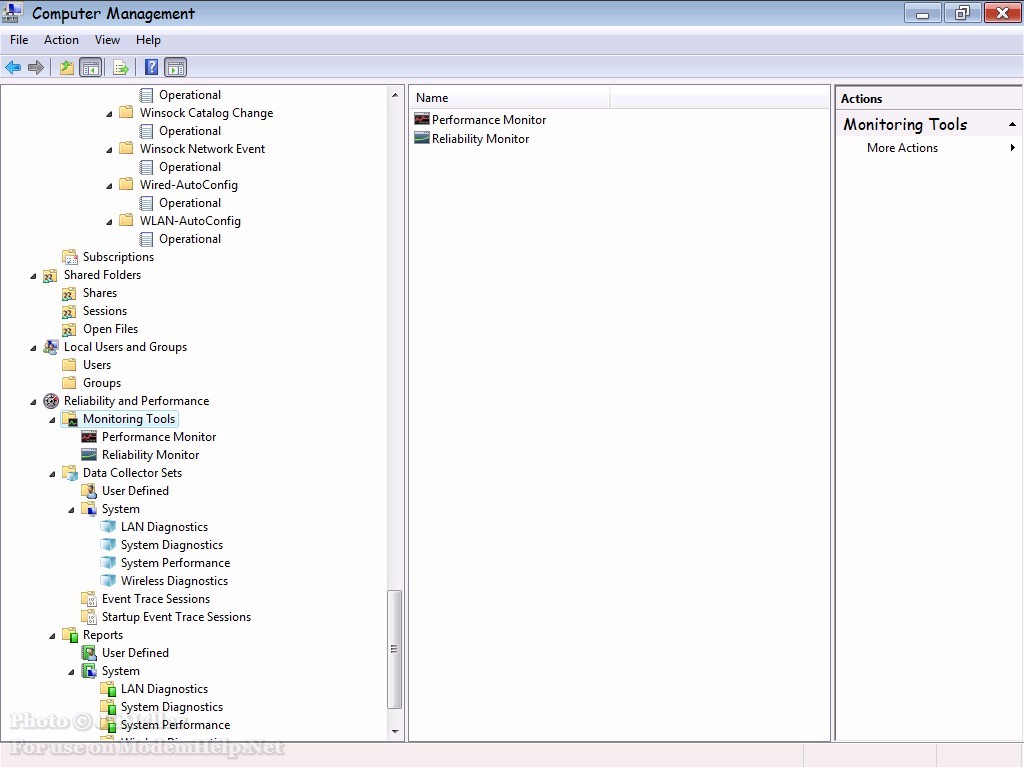Select LAN Diagnostics under Data Collector Sets

pyautogui.click(x=164, y=527)
